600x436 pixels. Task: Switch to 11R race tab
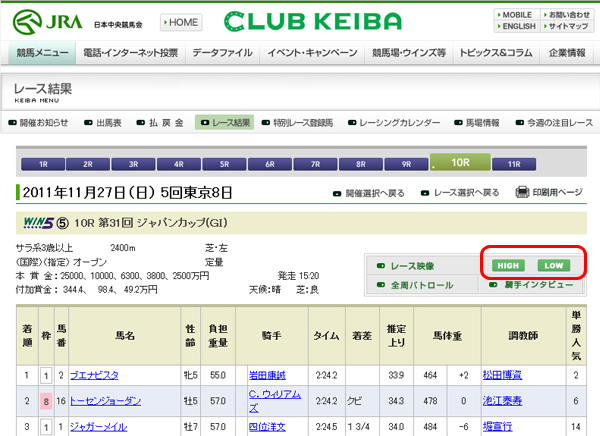click(x=514, y=164)
